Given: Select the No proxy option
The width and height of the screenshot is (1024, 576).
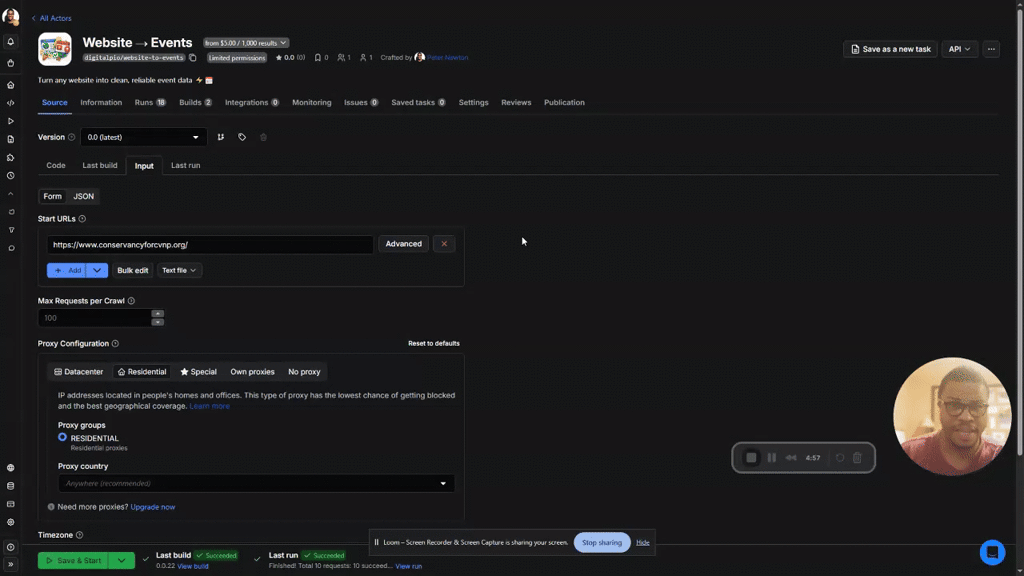Looking at the screenshot, I should tap(304, 372).
